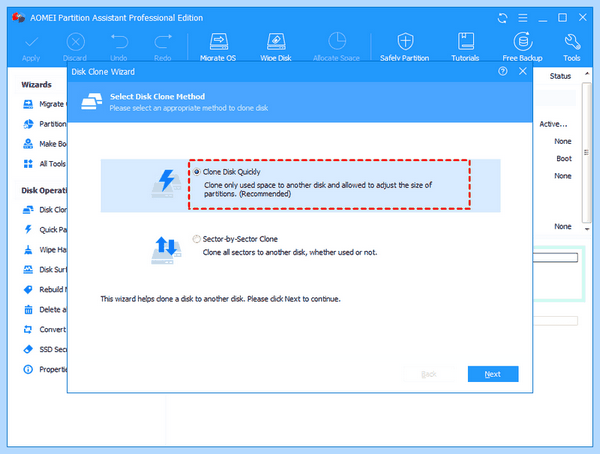Click the Undo arrow icon
600x454 pixels.
point(119,42)
